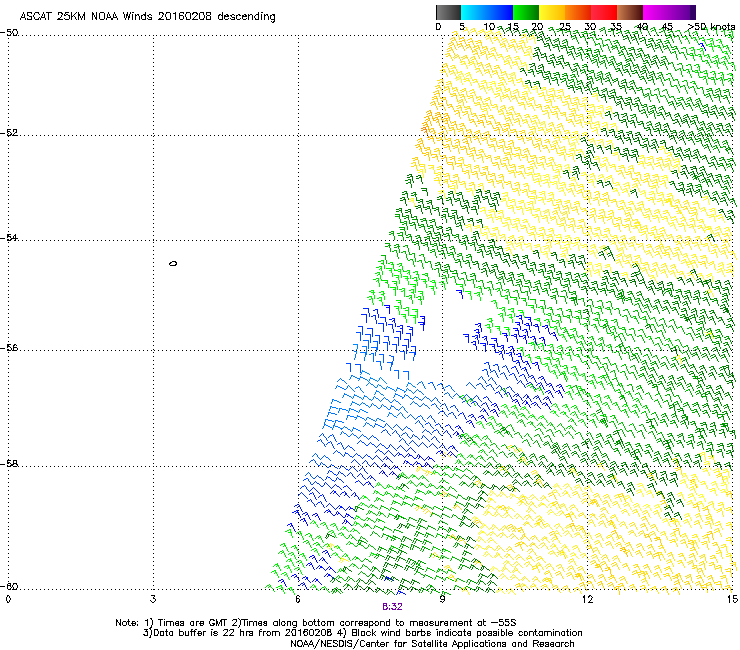Click the note line 'Data buffer is 22 hrs'
This screenshot has height=650, width=740.
(362, 633)
